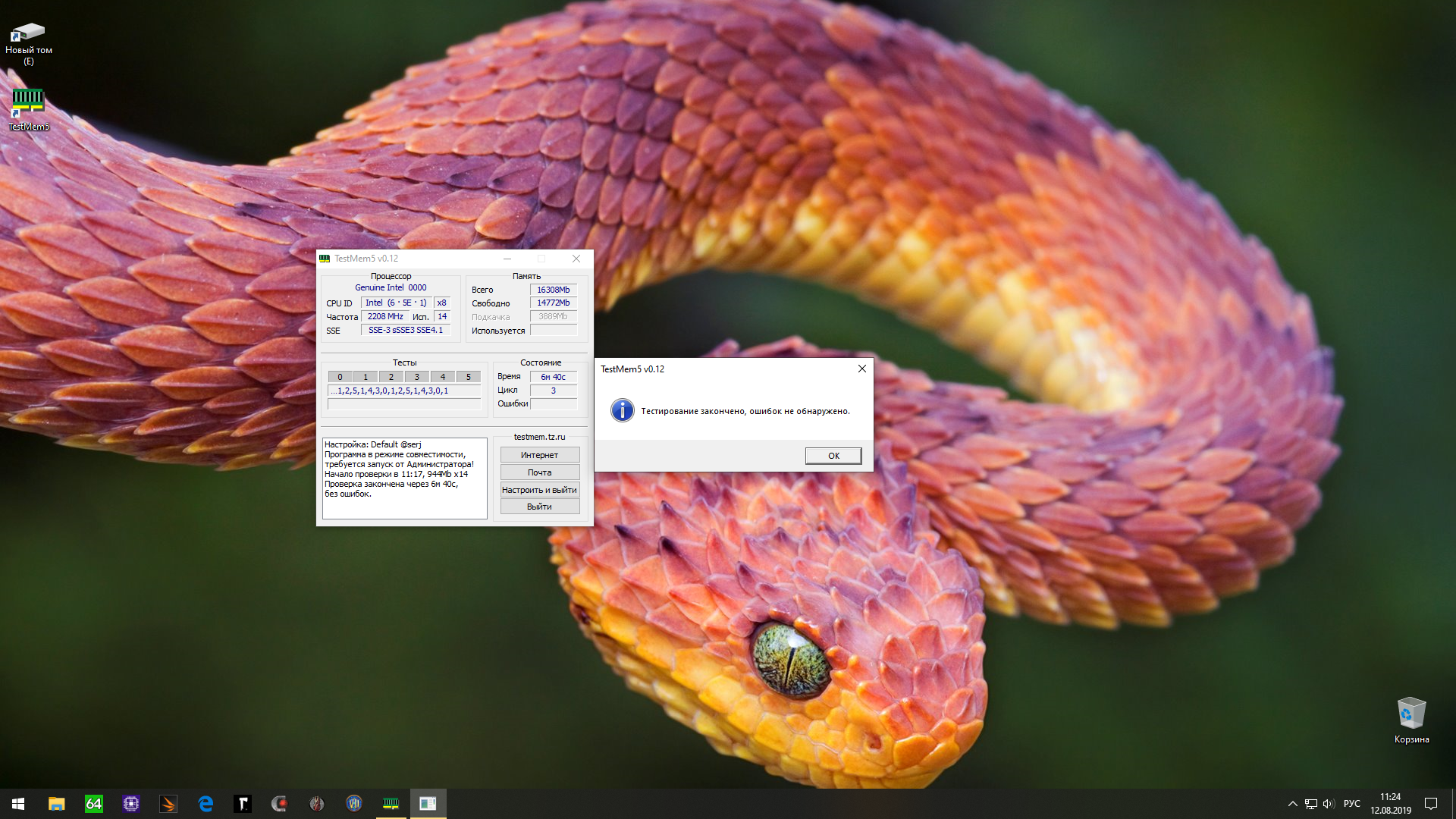The width and height of the screenshot is (1456, 819).
Task: Open the Windows Start menu
Action: click(x=18, y=804)
